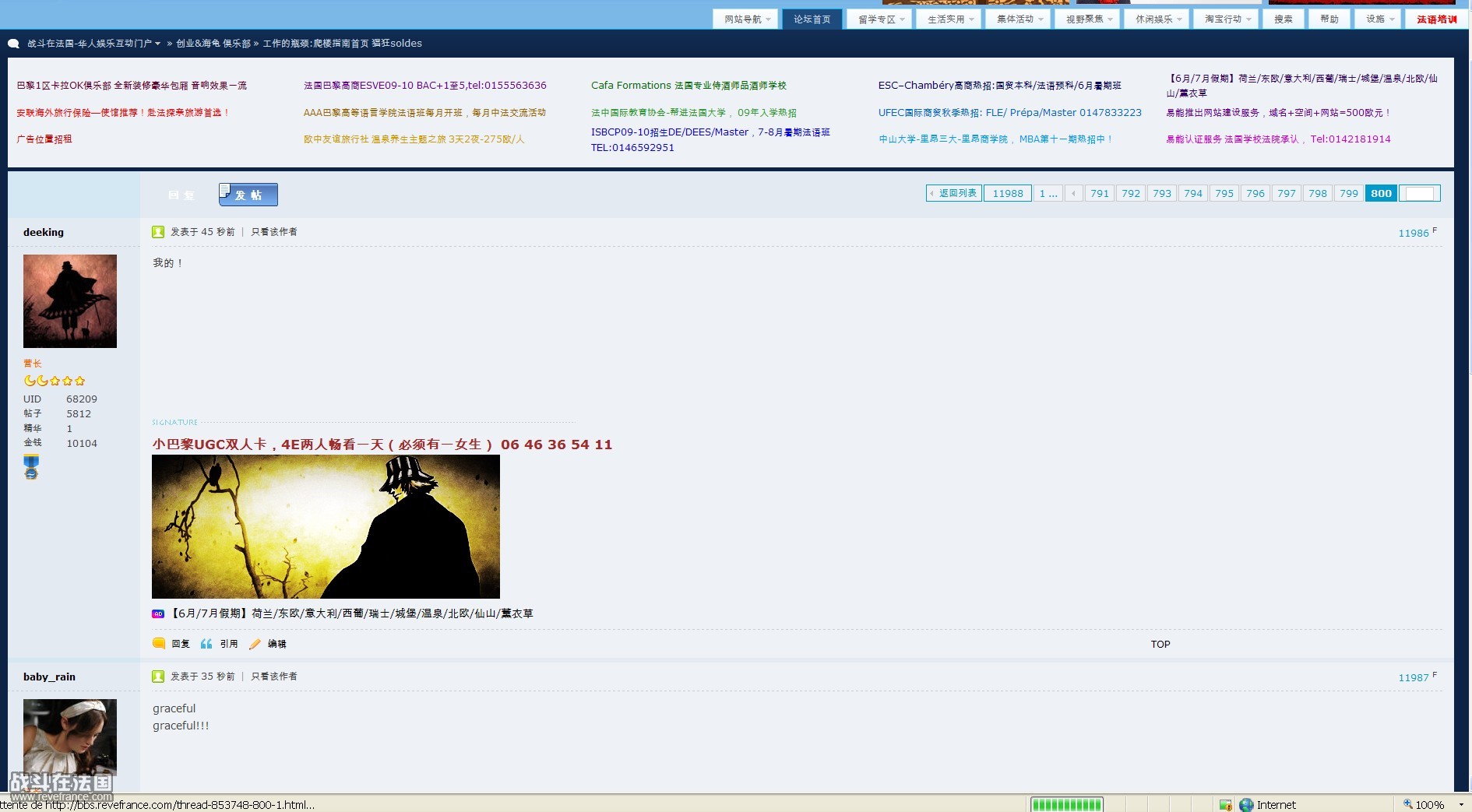1472x812 pixels.
Task: Click the 编辑 pencil edit icon
Action: 255,644
